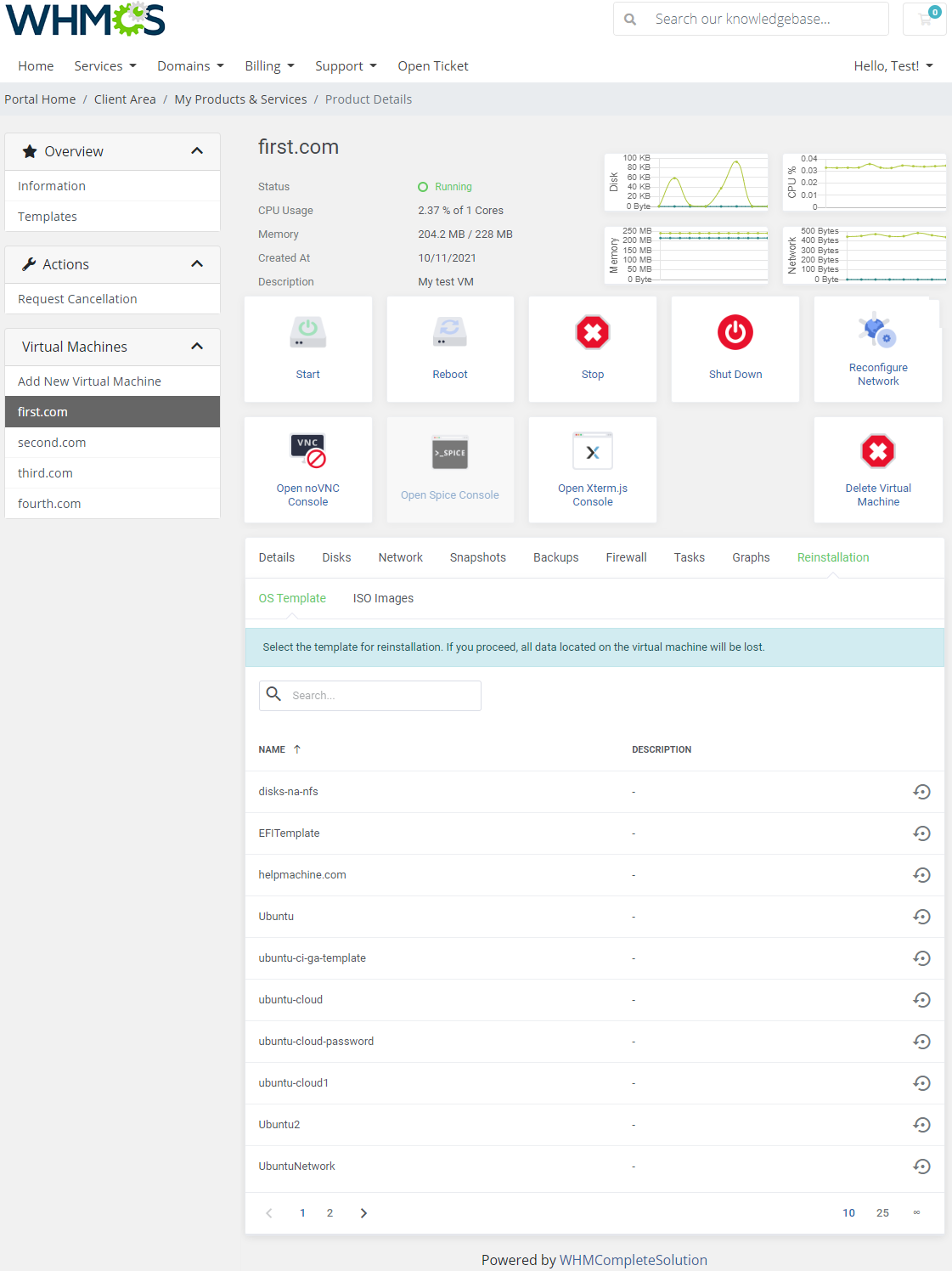Click restore icon for ubuntu-cloud1
952x1271 pixels.
point(921,1083)
